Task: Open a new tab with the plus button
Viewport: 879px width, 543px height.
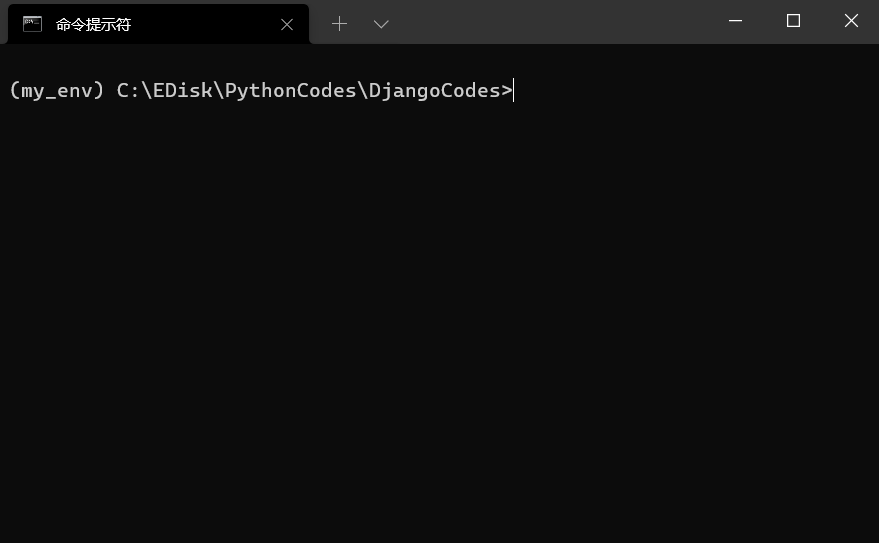Action: (339, 24)
